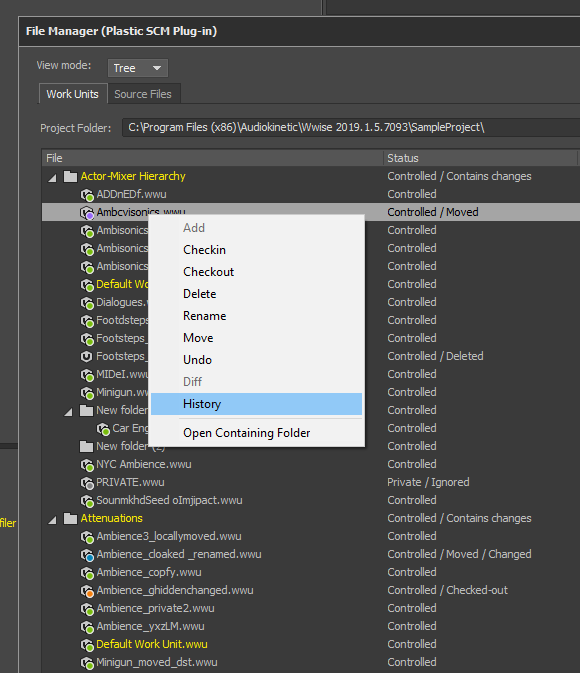Choose Move from the context menu
The image size is (580, 673).
[x=256, y=338]
